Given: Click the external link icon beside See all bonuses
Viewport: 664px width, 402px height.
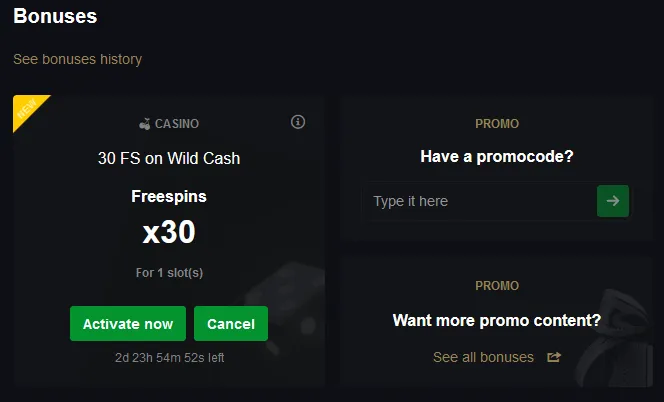Looking at the screenshot, I should point(554,357).
